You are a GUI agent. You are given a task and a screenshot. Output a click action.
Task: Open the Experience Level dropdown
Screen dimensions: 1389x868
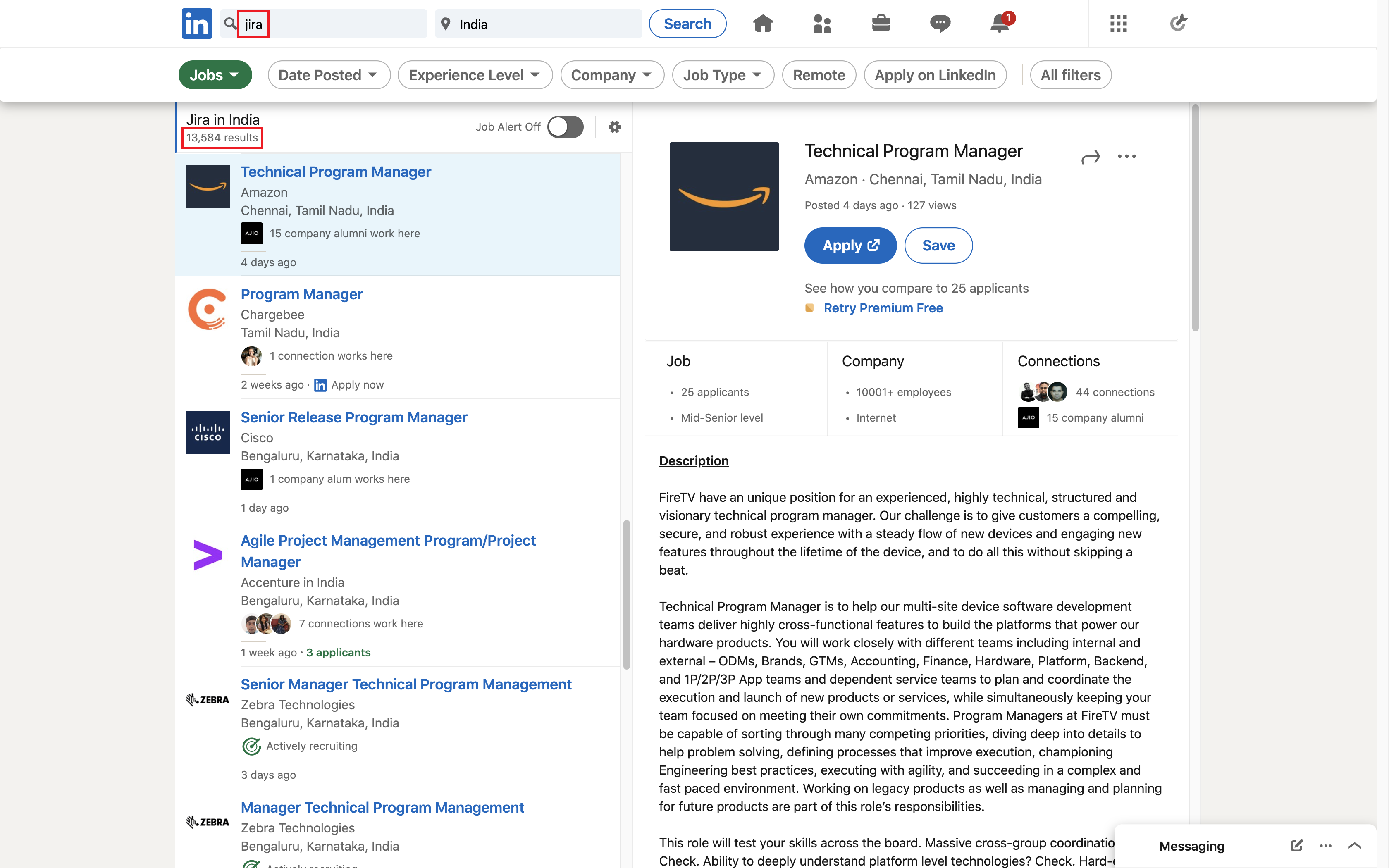(475, 75)
